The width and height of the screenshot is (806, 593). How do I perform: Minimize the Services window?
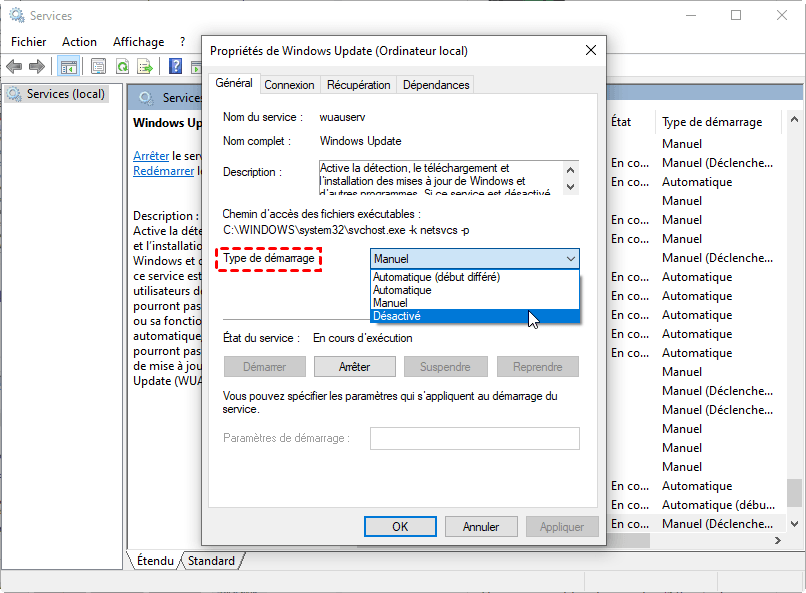click(x=691, y=15)
